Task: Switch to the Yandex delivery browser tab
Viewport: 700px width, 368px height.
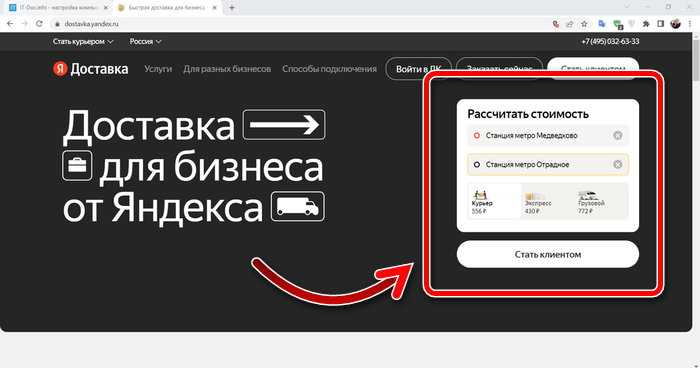Action: point(166,8)
